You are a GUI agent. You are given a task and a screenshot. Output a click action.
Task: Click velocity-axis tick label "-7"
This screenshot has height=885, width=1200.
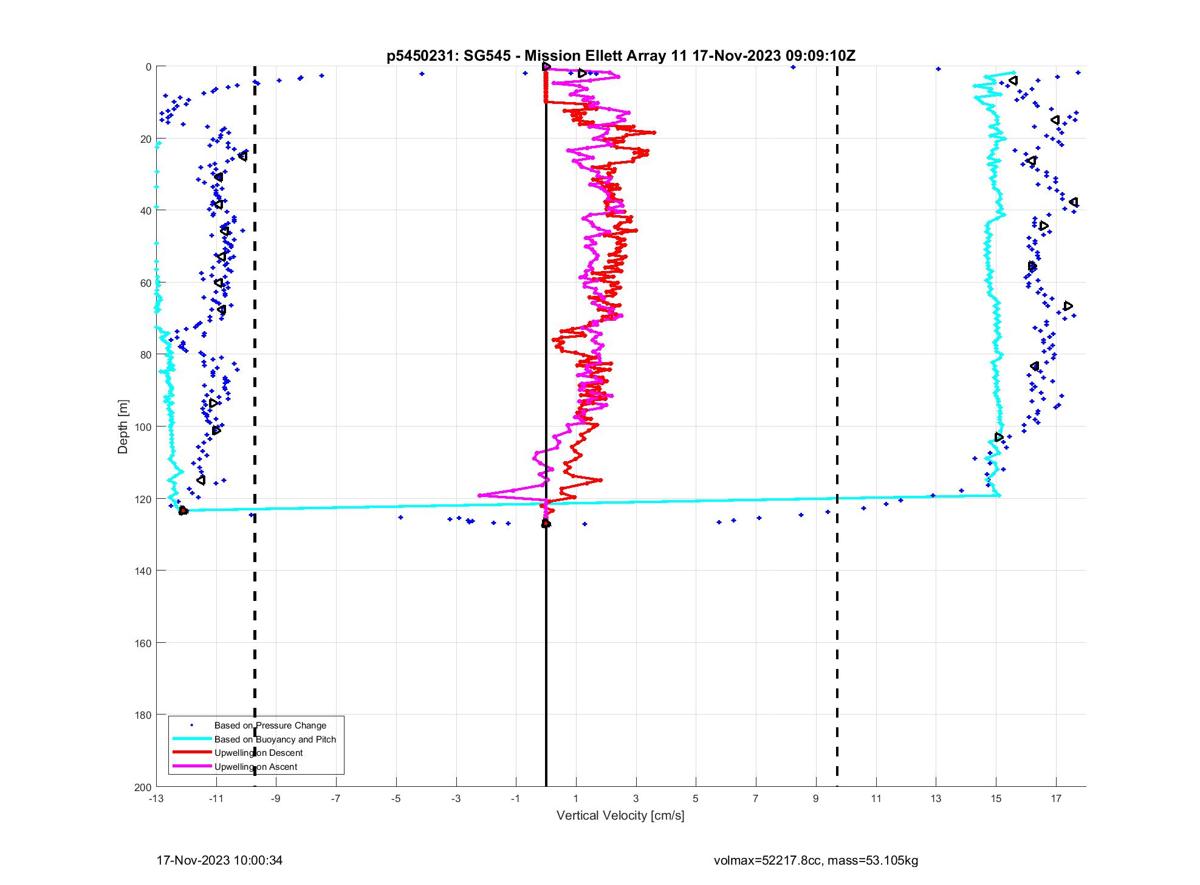tap(336, 799)
